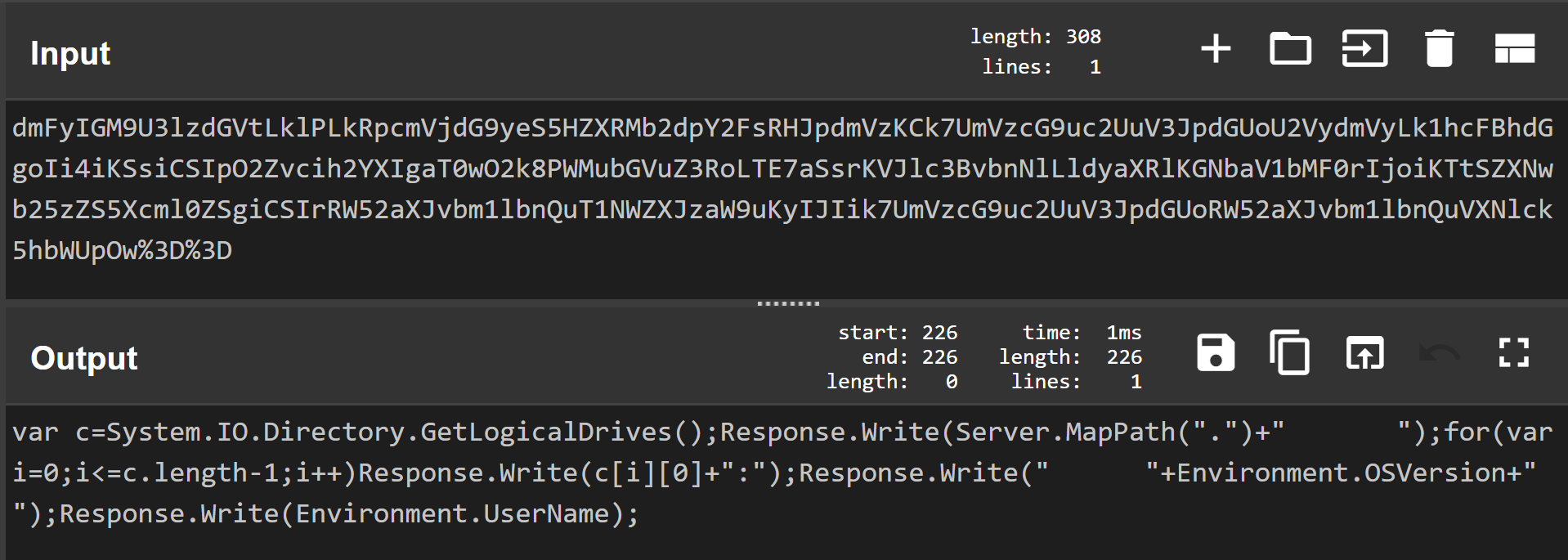Viewport: 1568px width, 560px height.
Task: Copy raw output to clipboard
Action: click(x=1289, y=354)
